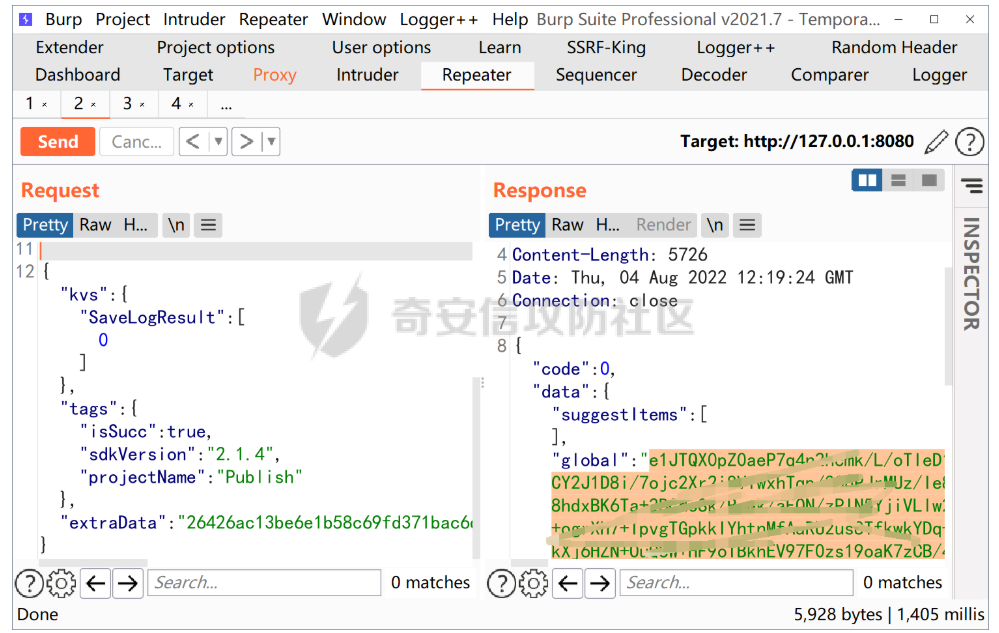Switch to the Comparer tab
The image size is (999, 633).
[x=830, y=75]
